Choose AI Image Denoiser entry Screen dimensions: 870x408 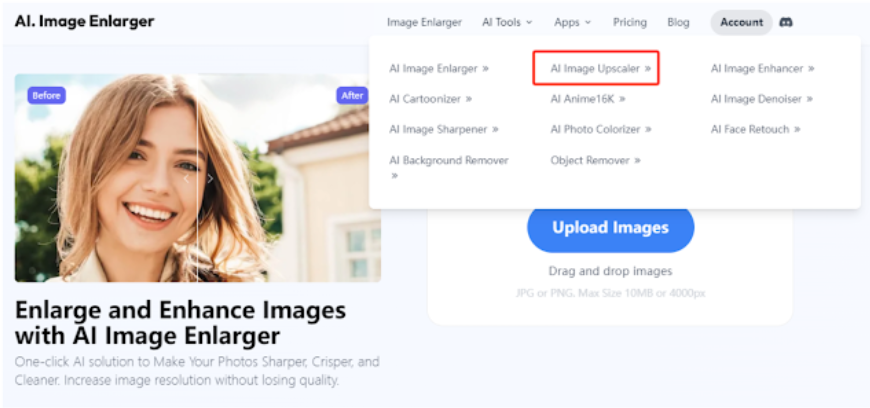(761, 99)
